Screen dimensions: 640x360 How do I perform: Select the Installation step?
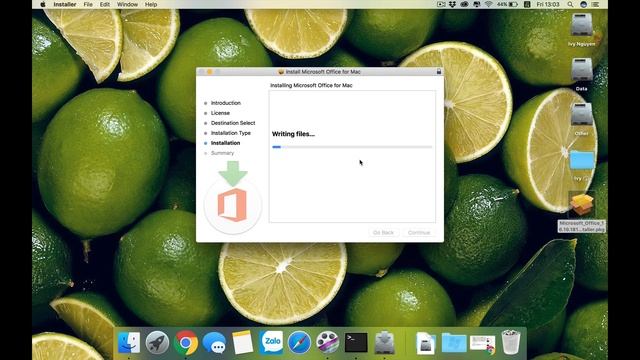coord(225,143)
